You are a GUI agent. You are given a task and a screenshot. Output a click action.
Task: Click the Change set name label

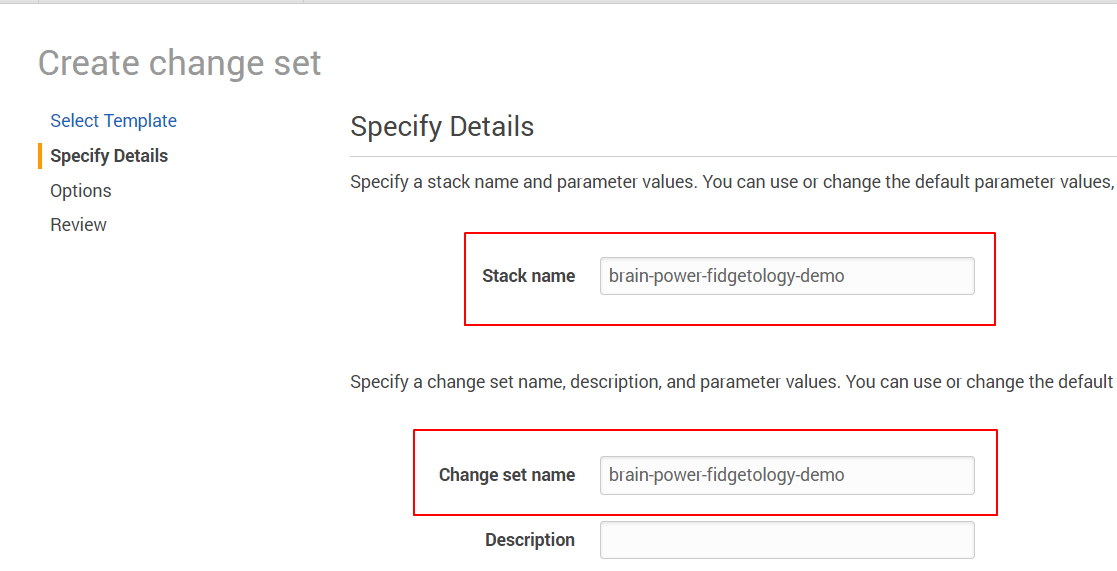(x=506, y=475)
